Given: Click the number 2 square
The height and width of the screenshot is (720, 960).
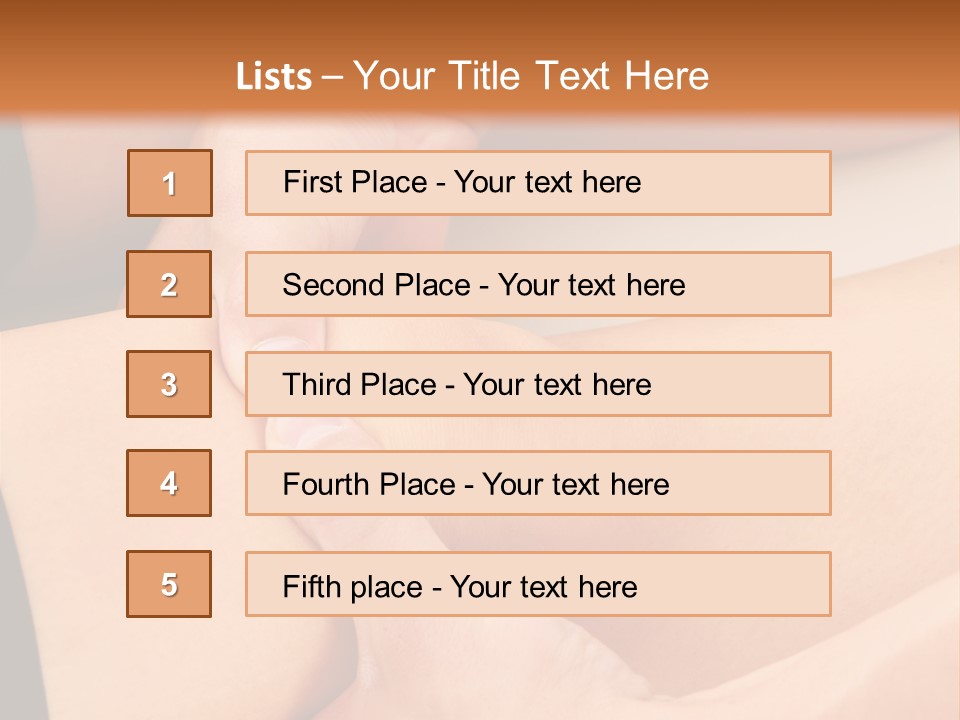Looking at the screenshot, I should point(169,284).
